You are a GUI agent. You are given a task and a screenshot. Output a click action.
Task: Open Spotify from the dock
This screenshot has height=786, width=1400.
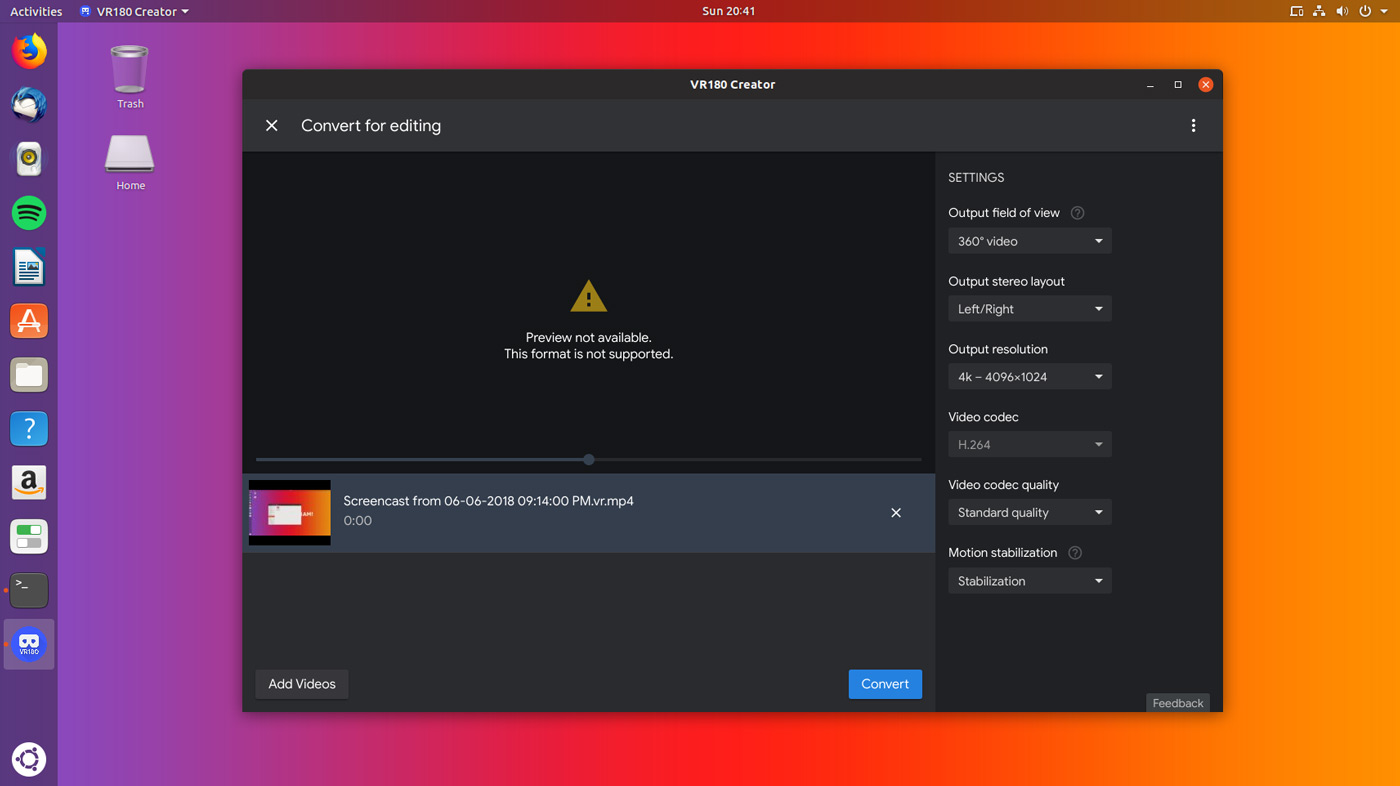(x=29, y=213)
